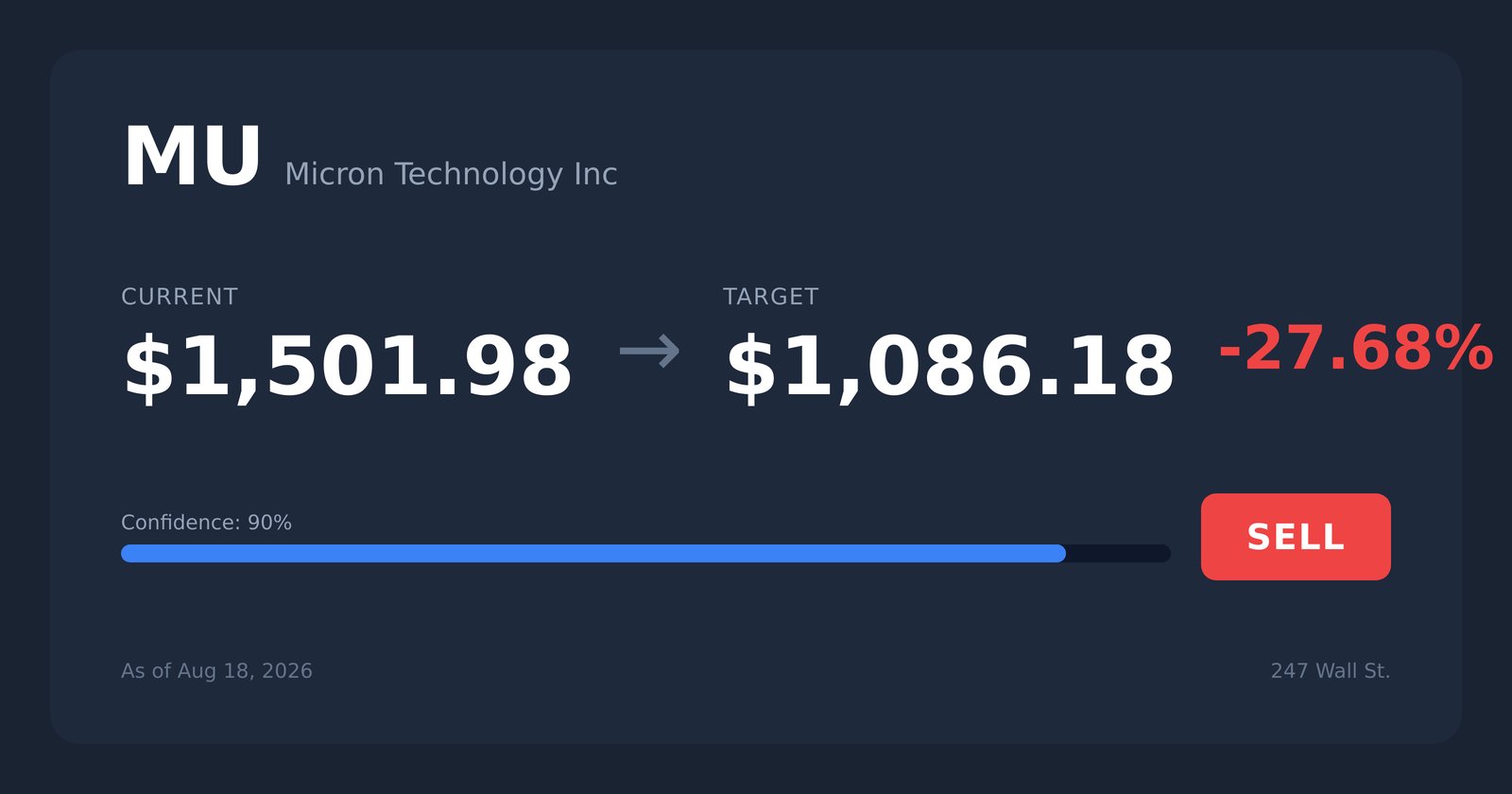1512x794 pixels.
Task: Click the Micron Technology Inc company name
Action: tap(451, 175)
